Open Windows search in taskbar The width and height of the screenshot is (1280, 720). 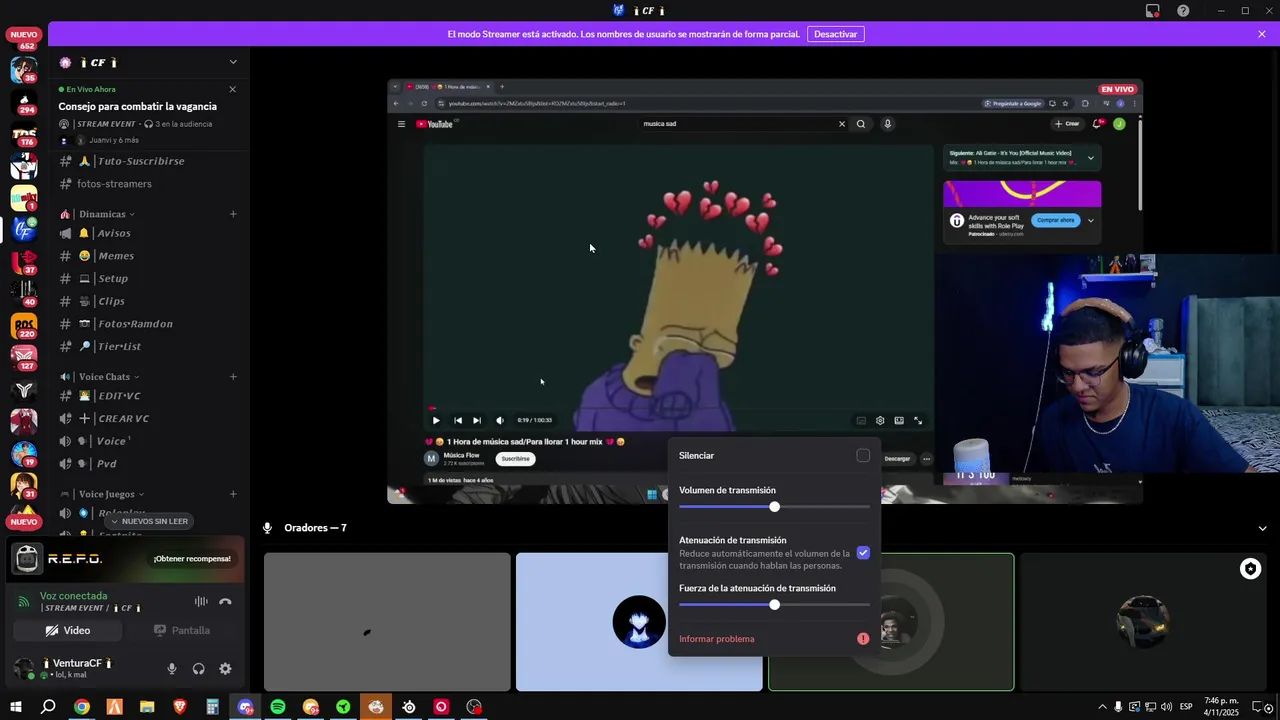(x=48, y=707)
